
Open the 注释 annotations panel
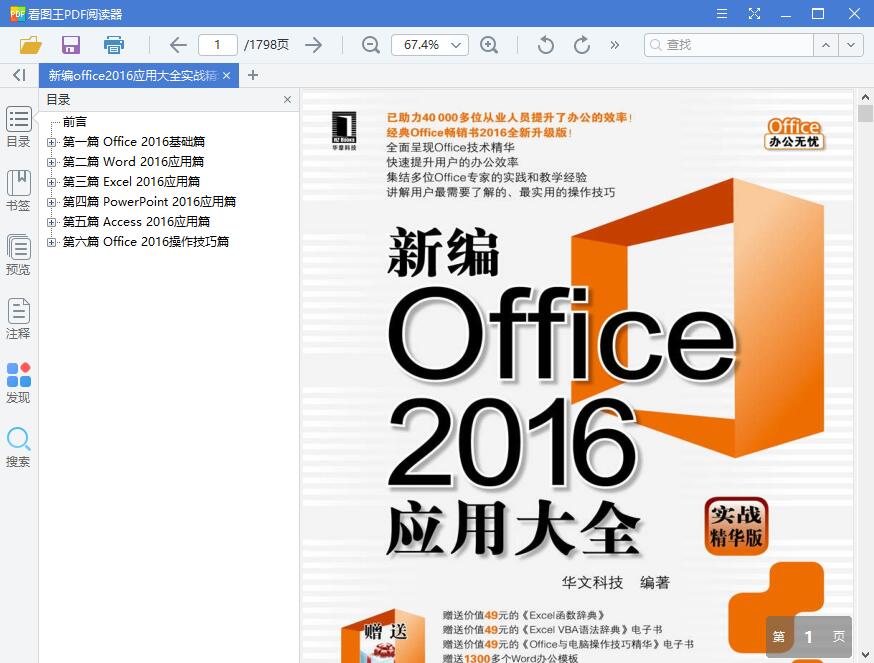[18, 319]
